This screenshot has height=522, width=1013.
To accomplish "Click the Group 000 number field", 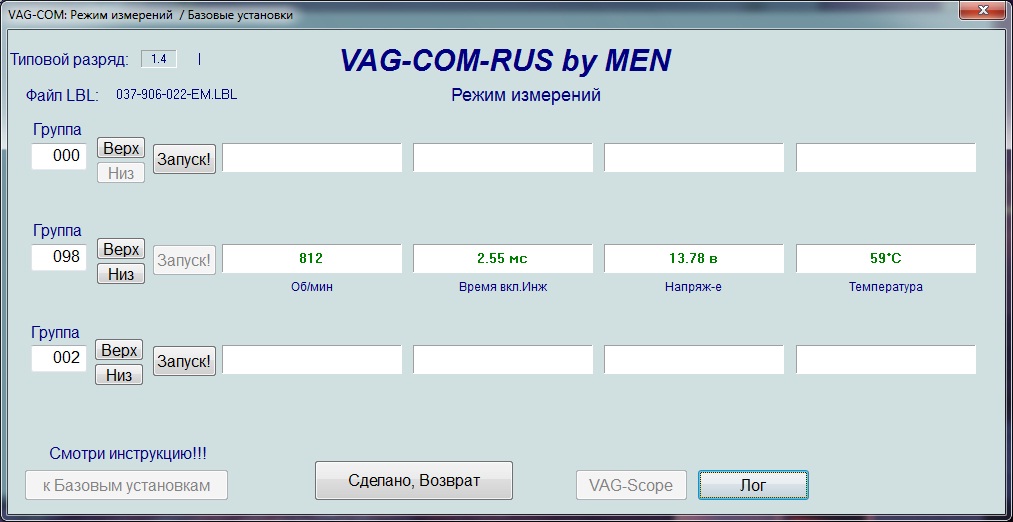I will 59,156.
